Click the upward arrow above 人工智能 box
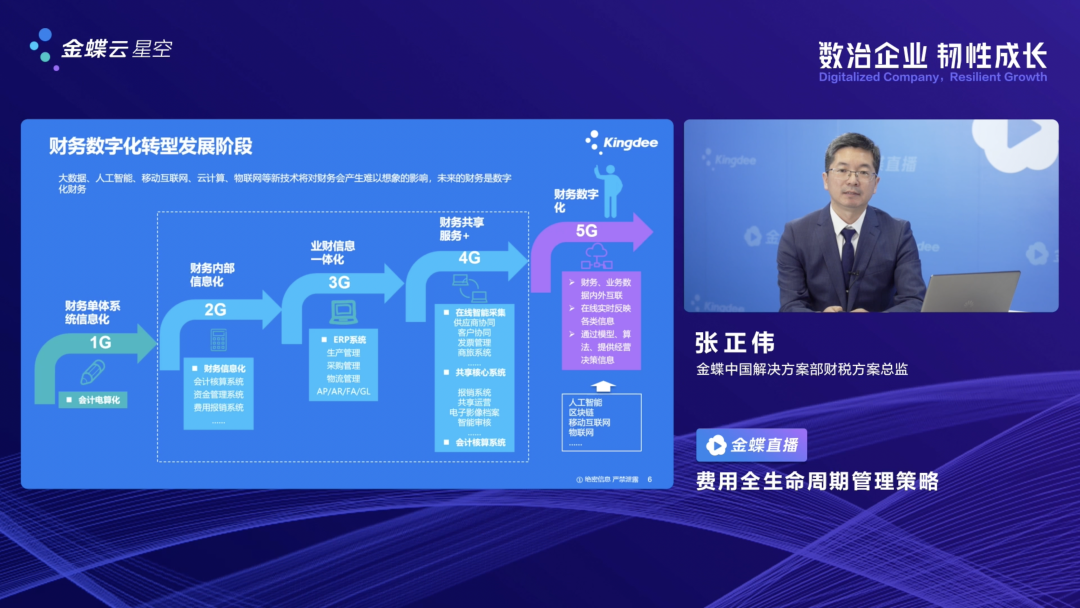 click(601, 385)
